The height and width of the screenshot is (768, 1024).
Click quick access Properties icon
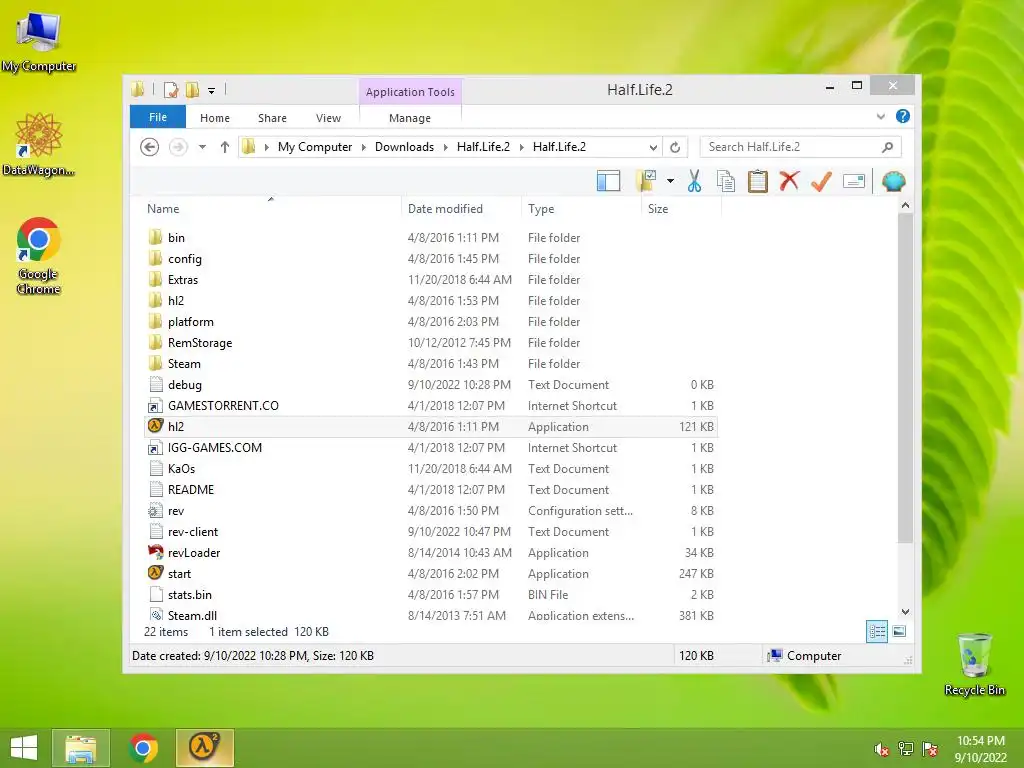click(171, 89)
